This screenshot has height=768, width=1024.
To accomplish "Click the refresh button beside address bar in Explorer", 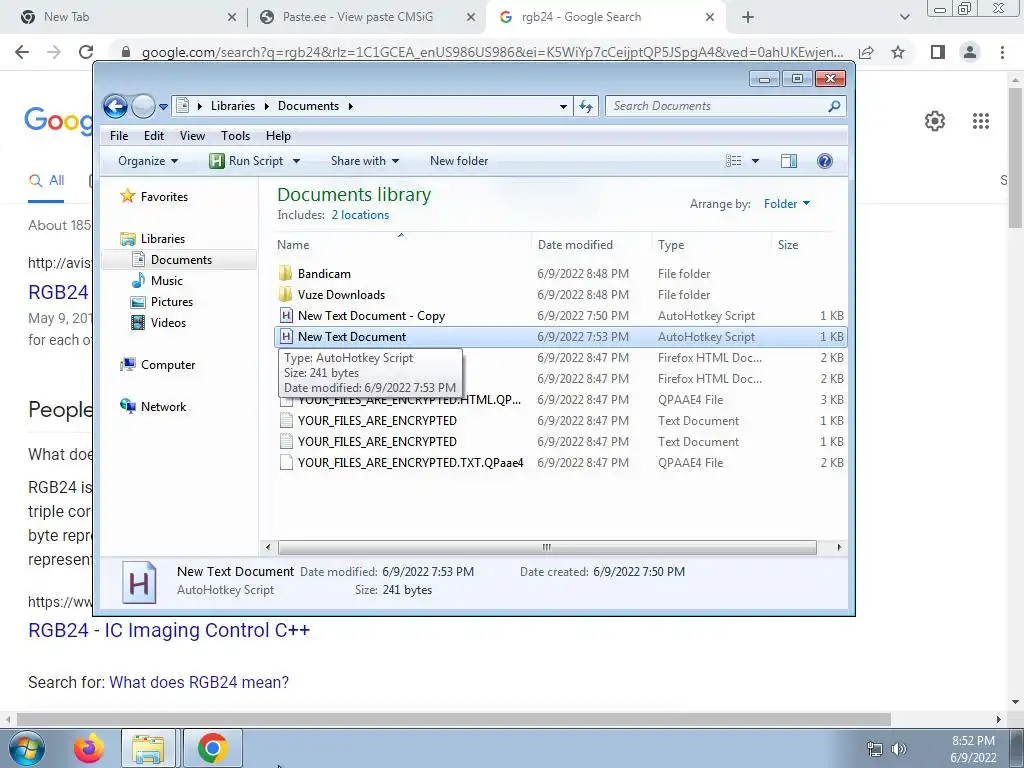I will [x=586, y=106].
